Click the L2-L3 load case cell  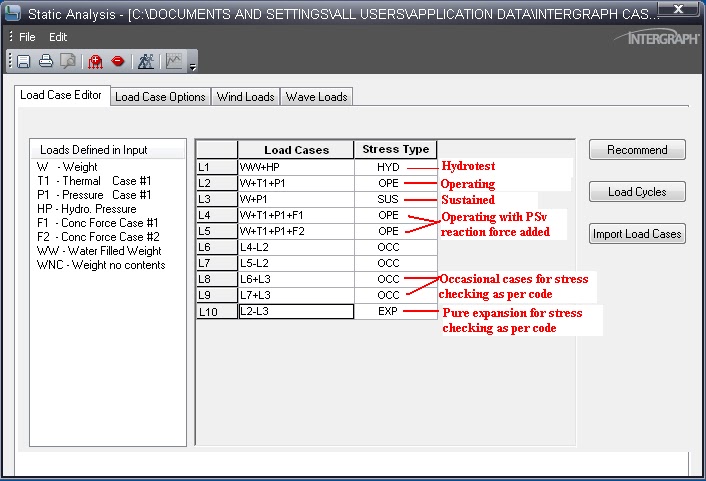296,311
